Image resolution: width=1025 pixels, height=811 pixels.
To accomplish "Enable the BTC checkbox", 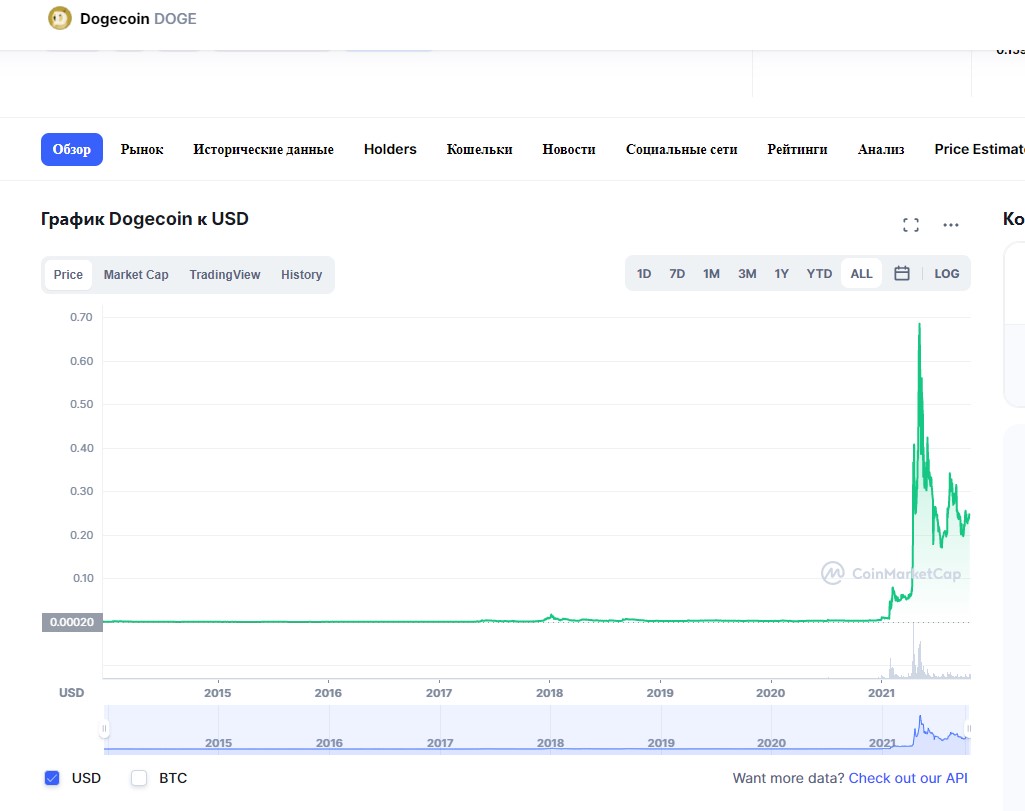I will (139, 778).
